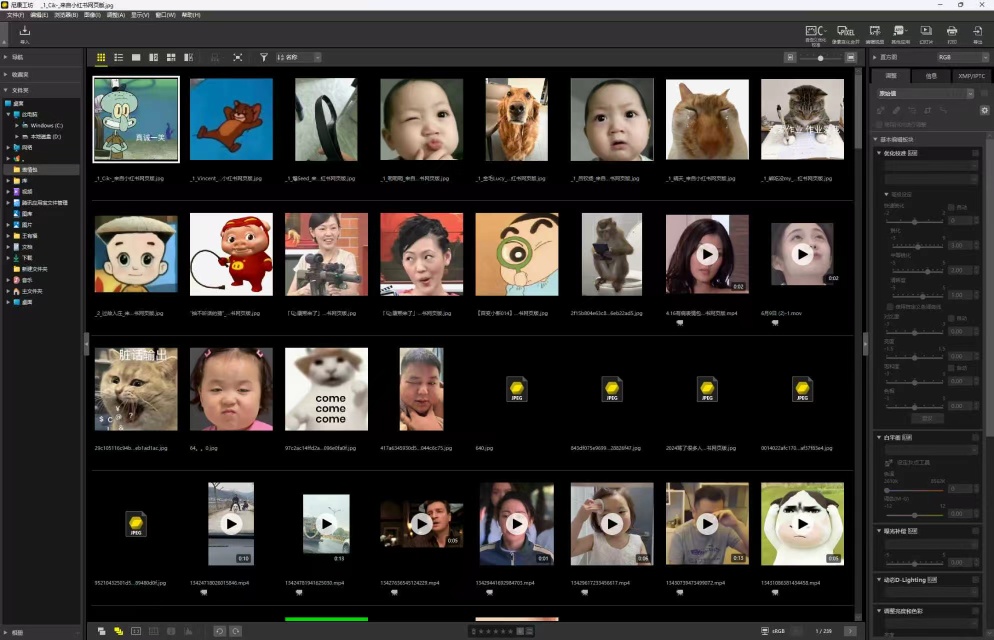Collapse the Folders panel header
Screen dimensions: 994x640
pyautogui.click(x=6, y=90)
